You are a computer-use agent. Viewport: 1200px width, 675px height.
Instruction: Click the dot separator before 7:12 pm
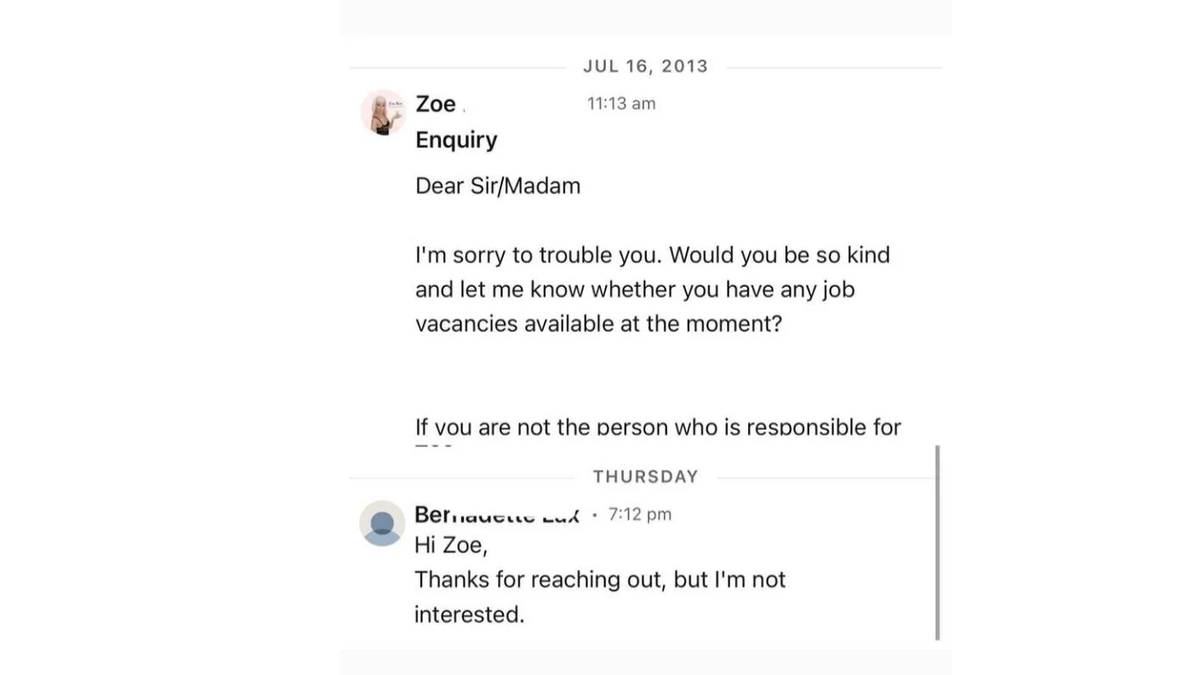tap(595, 515)
